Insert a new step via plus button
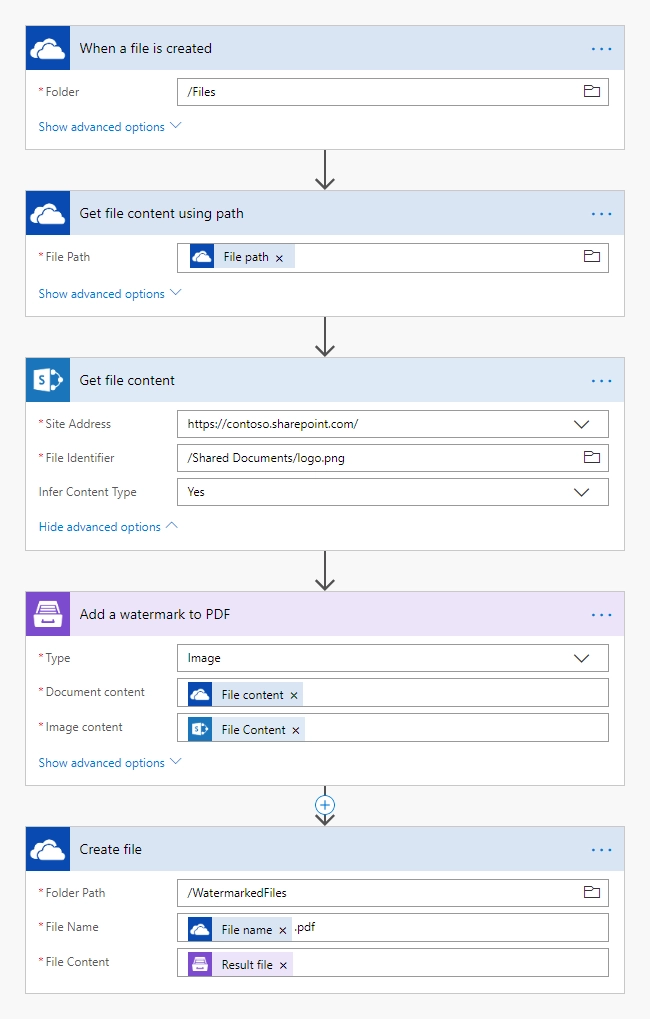Image resolution: width=650 pixels, height=1019 pixels. [325, 805]
